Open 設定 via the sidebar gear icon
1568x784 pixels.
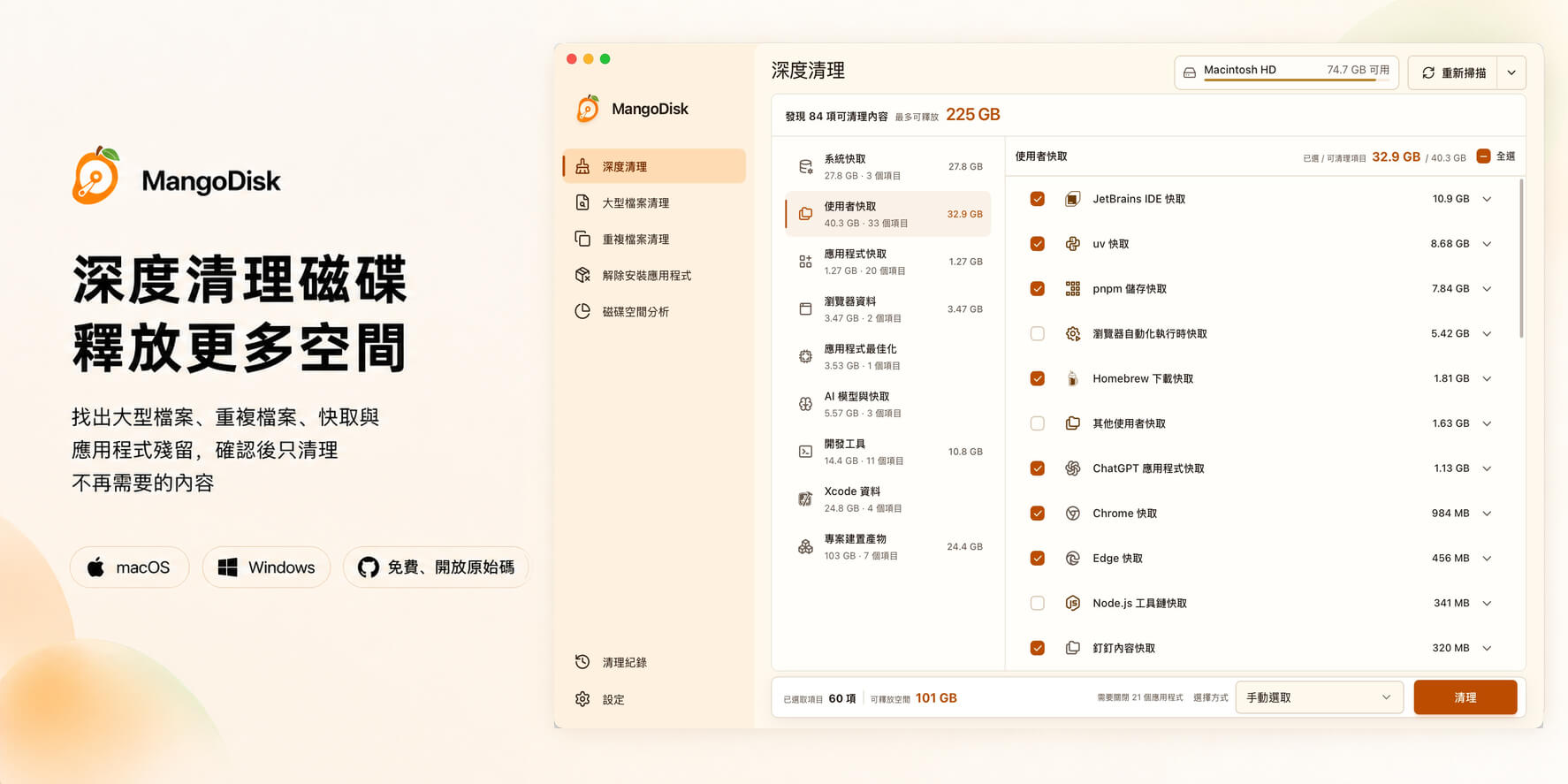582,699
